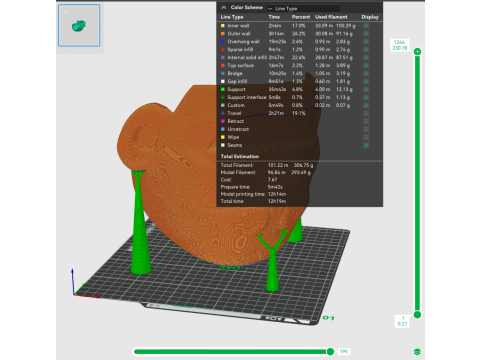Screen dimensions: 480x360
Task: Select the plate 1 thumbnail
Action: click(79, 25)
